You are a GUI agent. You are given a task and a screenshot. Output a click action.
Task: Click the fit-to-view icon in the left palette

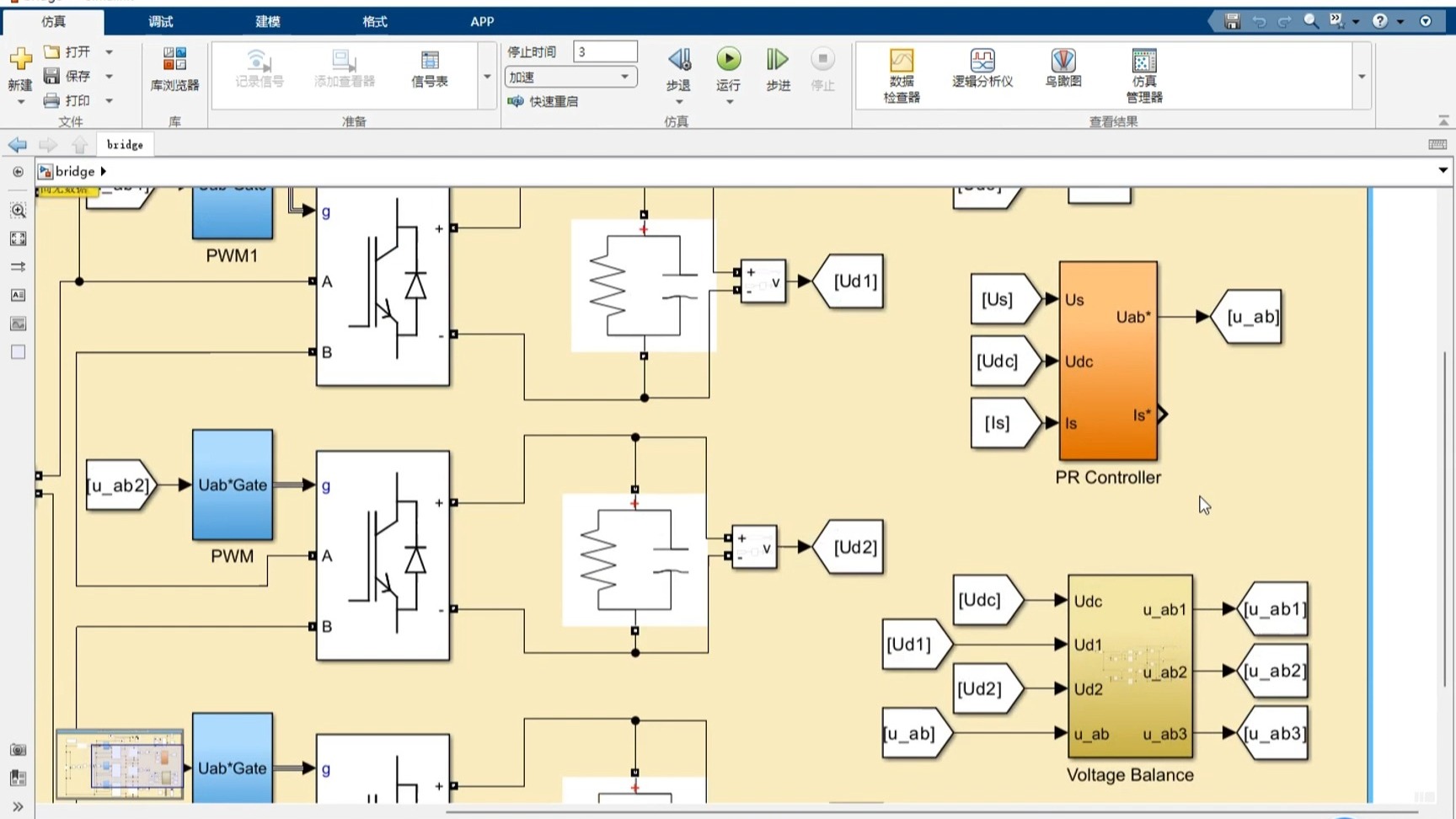coord(18,238)
